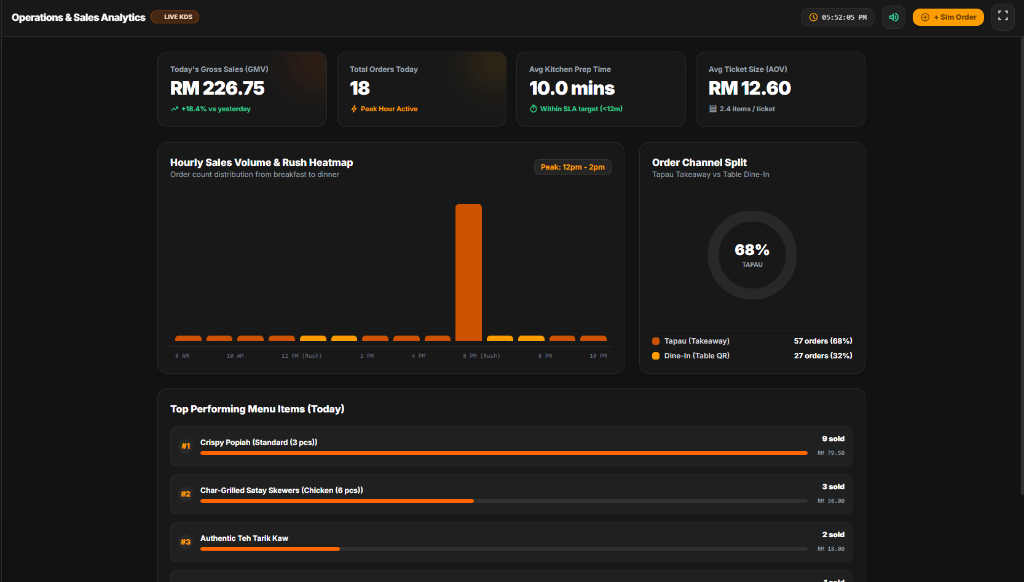Viewport: 1024px width, 582px height.
Task: Click the Within SLA target (<12m) text
Action: tap(581, 109)
